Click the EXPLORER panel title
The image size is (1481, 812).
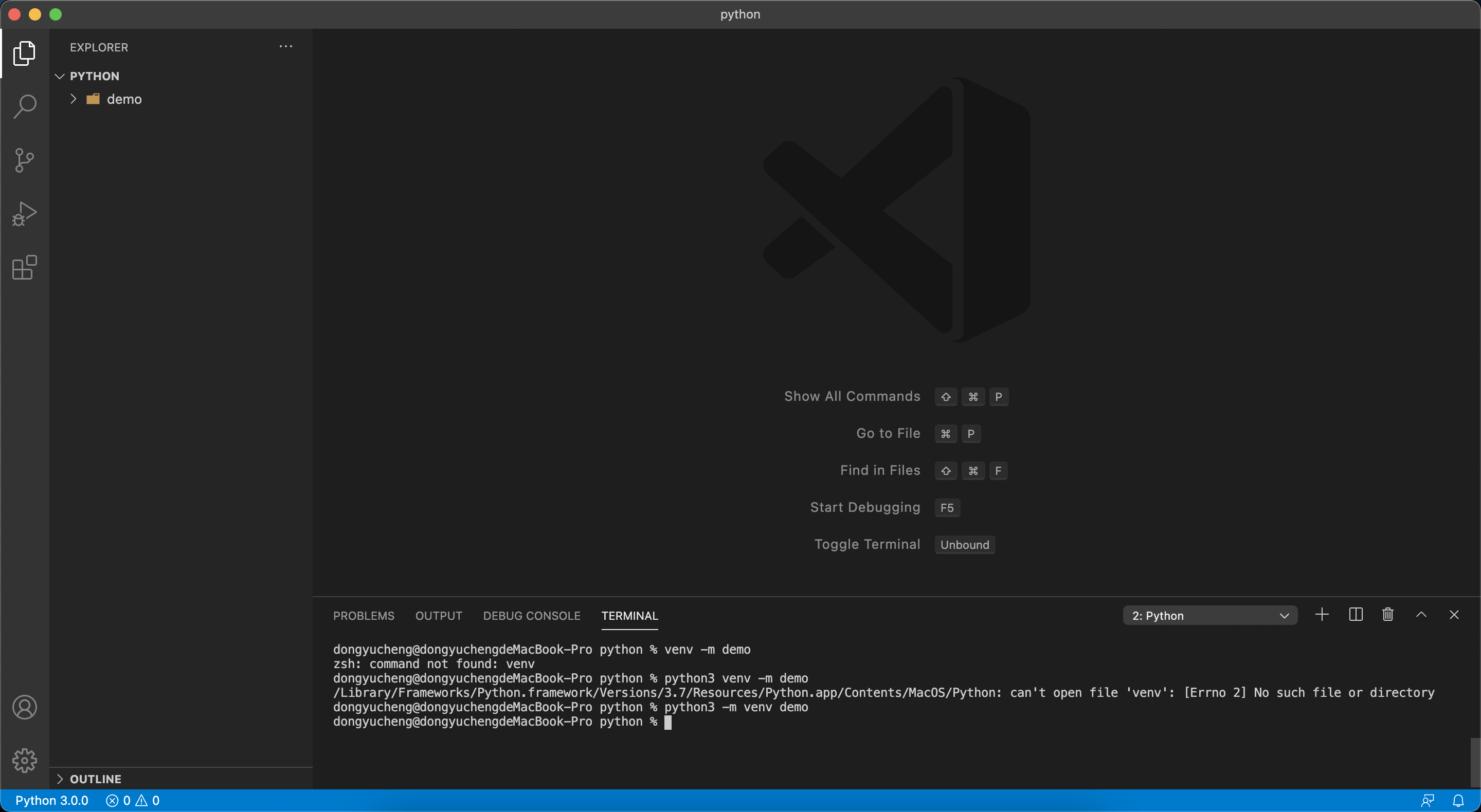[99, 47]
